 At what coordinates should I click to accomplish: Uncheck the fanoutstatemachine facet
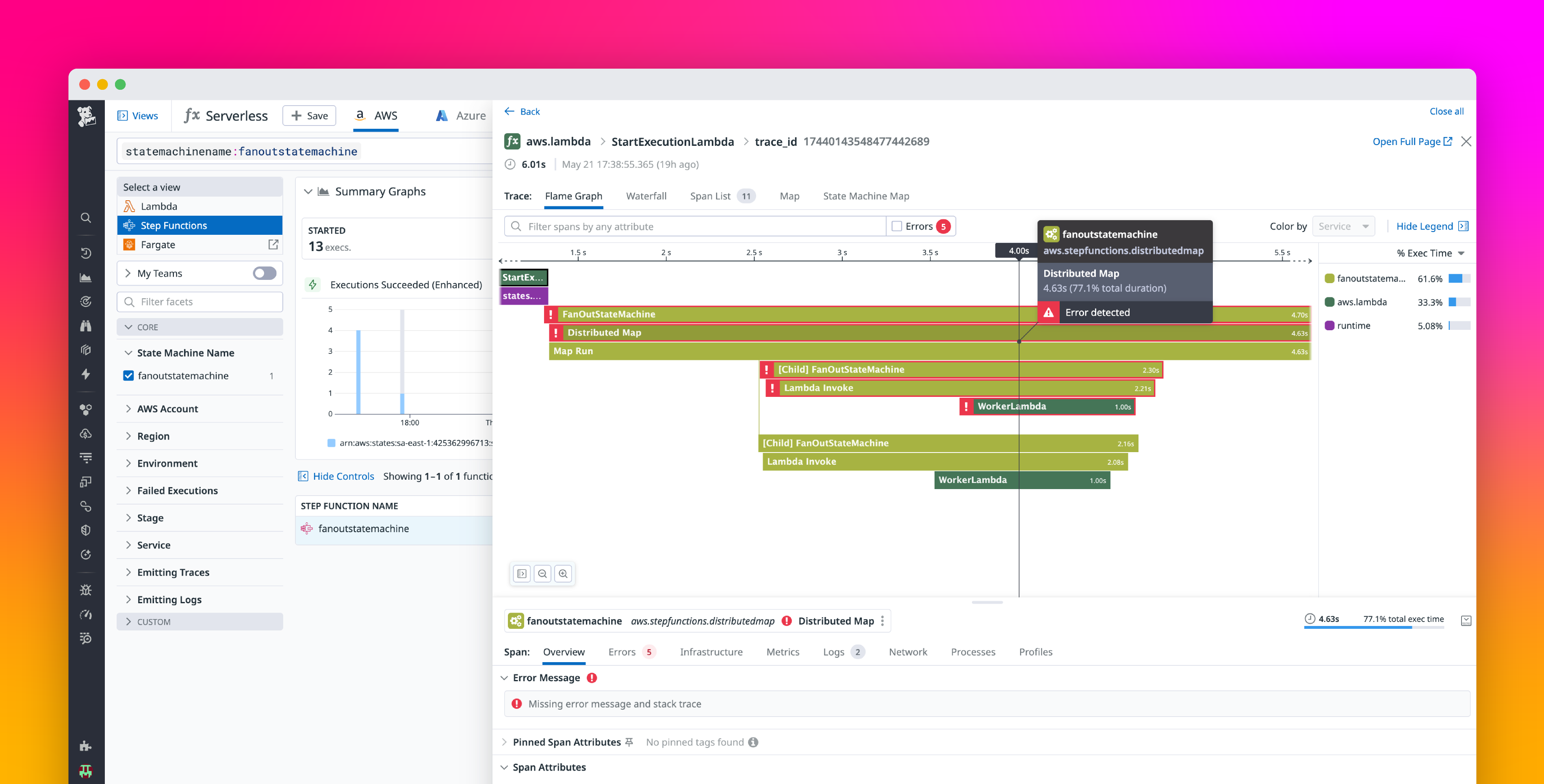128,375
